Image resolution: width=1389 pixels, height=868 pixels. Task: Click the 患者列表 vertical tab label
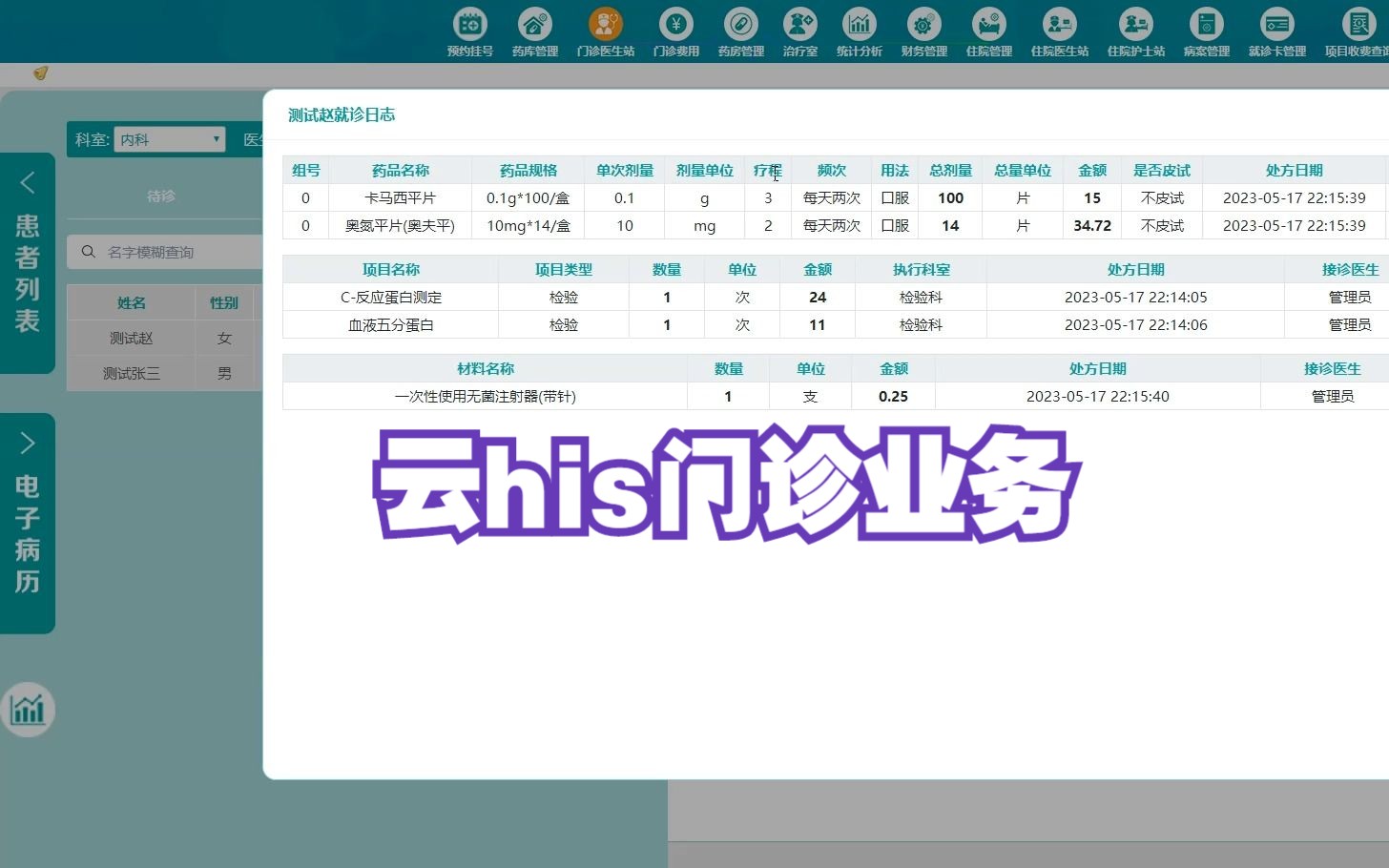(x=28, y=273)
